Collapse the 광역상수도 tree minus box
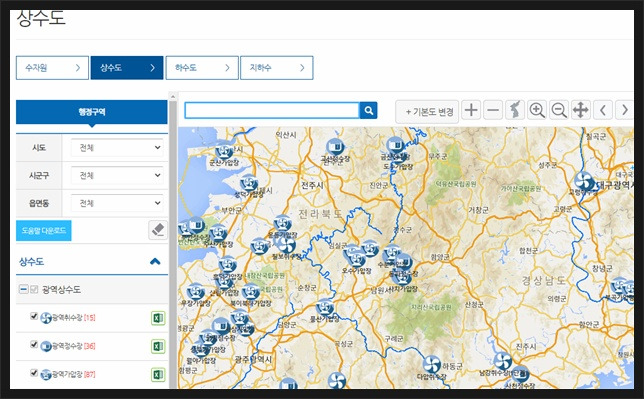 click(x=23, y=289)
